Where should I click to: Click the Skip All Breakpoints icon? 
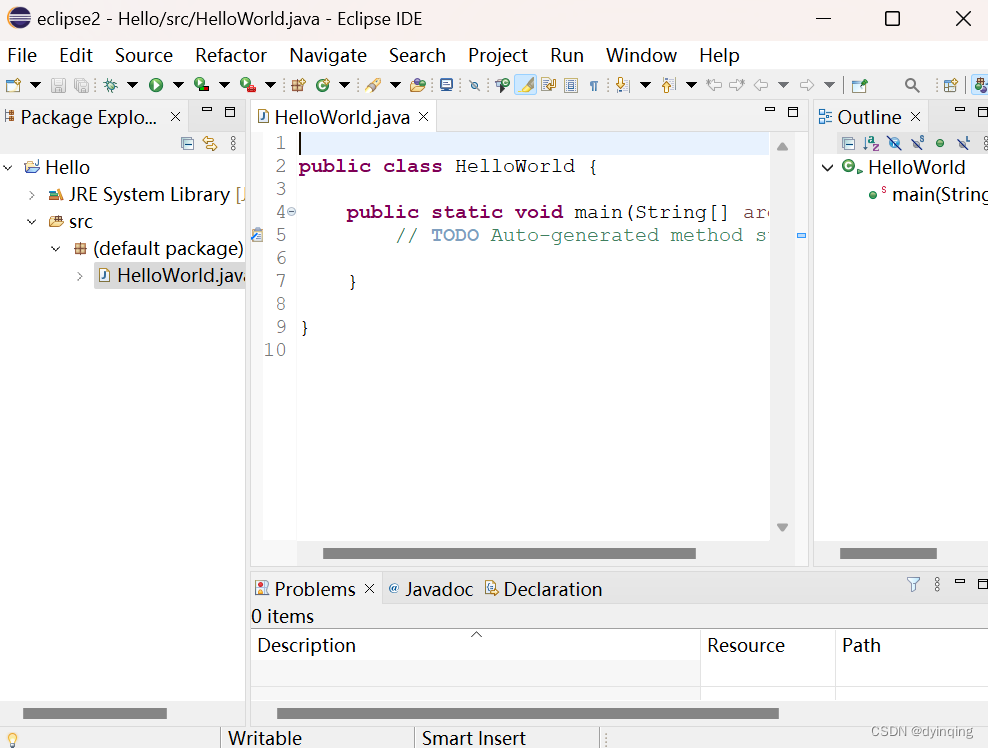[474, 85]
